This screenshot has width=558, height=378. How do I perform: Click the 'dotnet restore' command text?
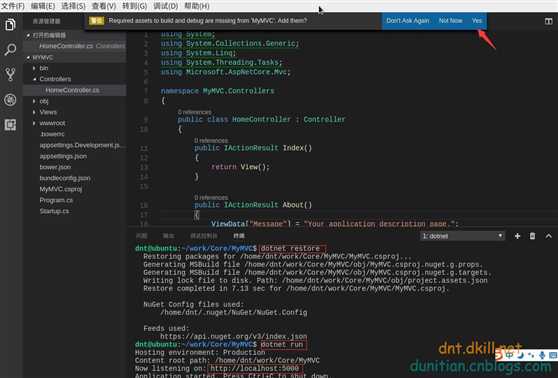290,248
